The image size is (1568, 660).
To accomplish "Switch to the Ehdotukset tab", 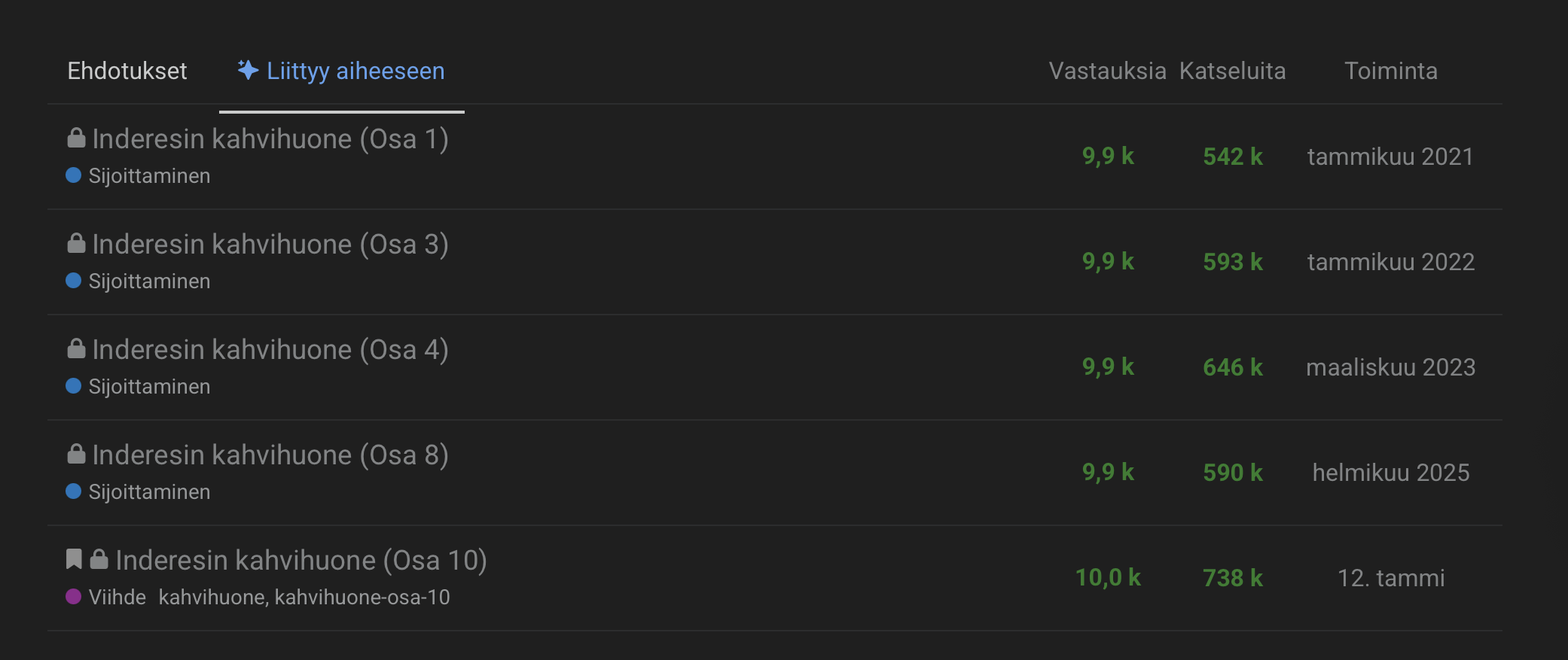I will point(127,71).
